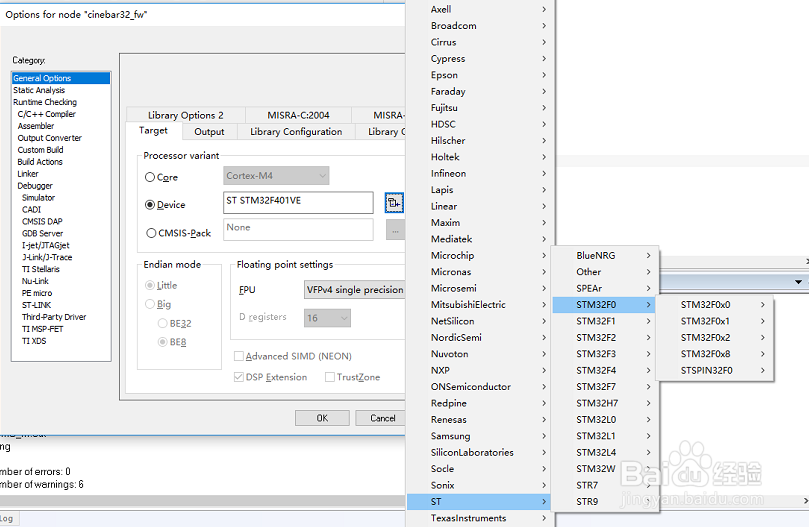Expand the STSPIN32F0 device list
809x527 pixels.
point(715,371)
